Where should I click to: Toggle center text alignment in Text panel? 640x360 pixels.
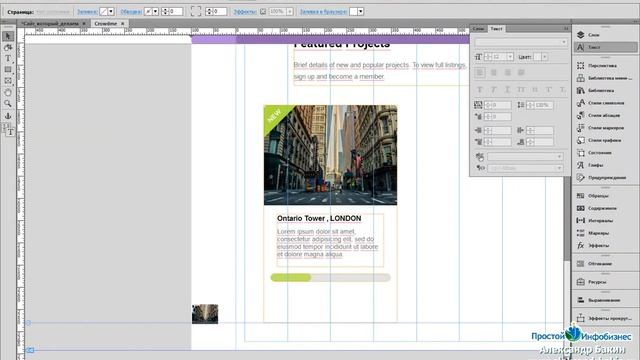tap(494, 73)
